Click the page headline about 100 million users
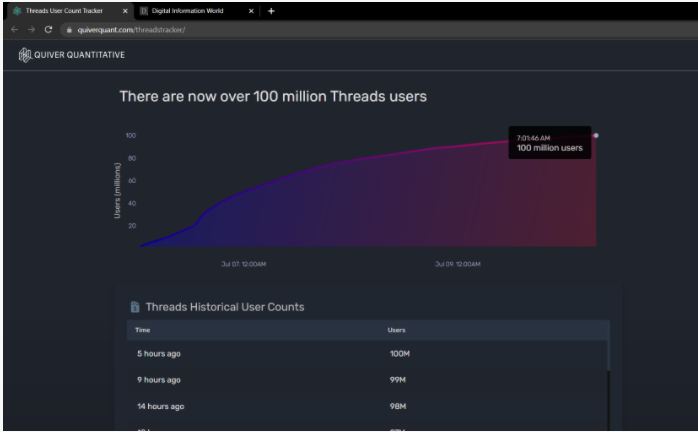698x432 pixels. (273, 96)
